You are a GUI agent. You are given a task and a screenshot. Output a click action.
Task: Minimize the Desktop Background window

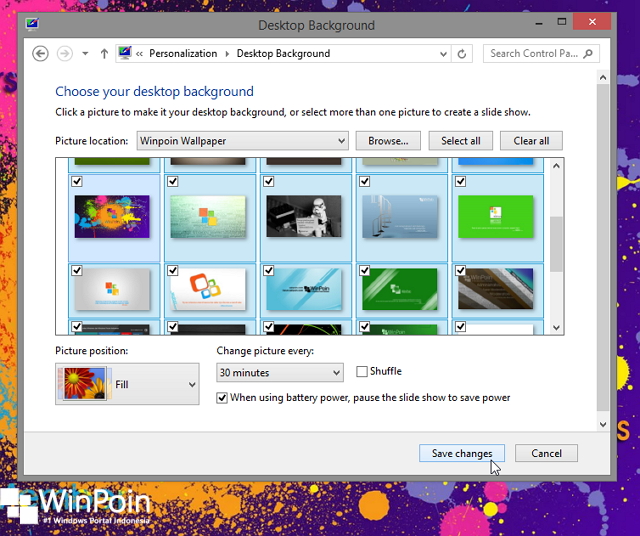tap(539, 22)
